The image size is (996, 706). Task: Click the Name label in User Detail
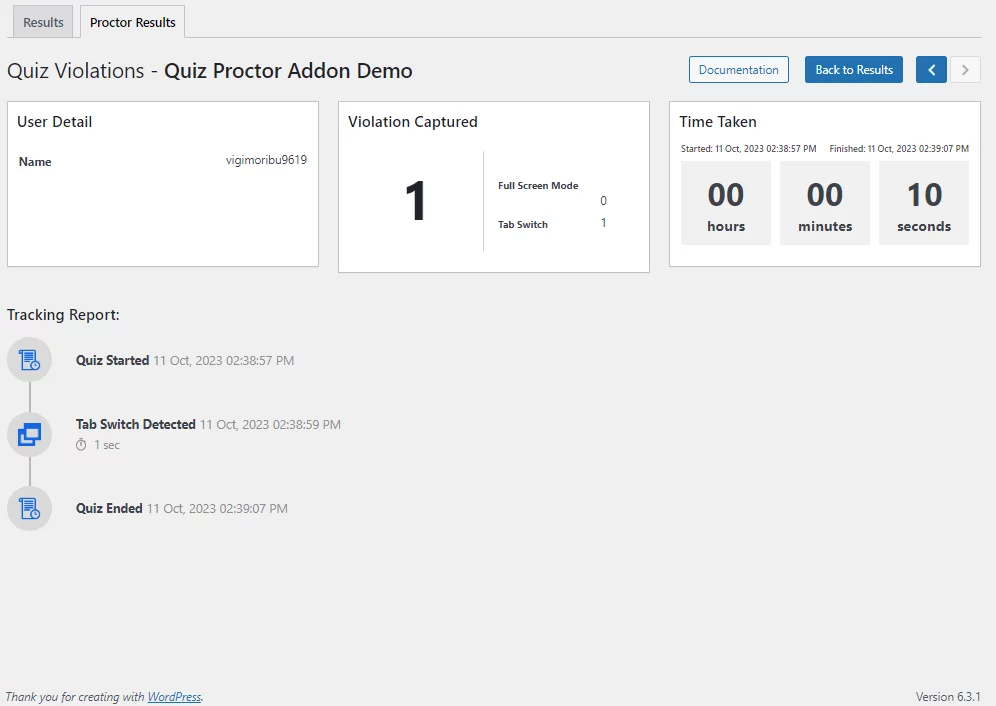coord(35,162)
